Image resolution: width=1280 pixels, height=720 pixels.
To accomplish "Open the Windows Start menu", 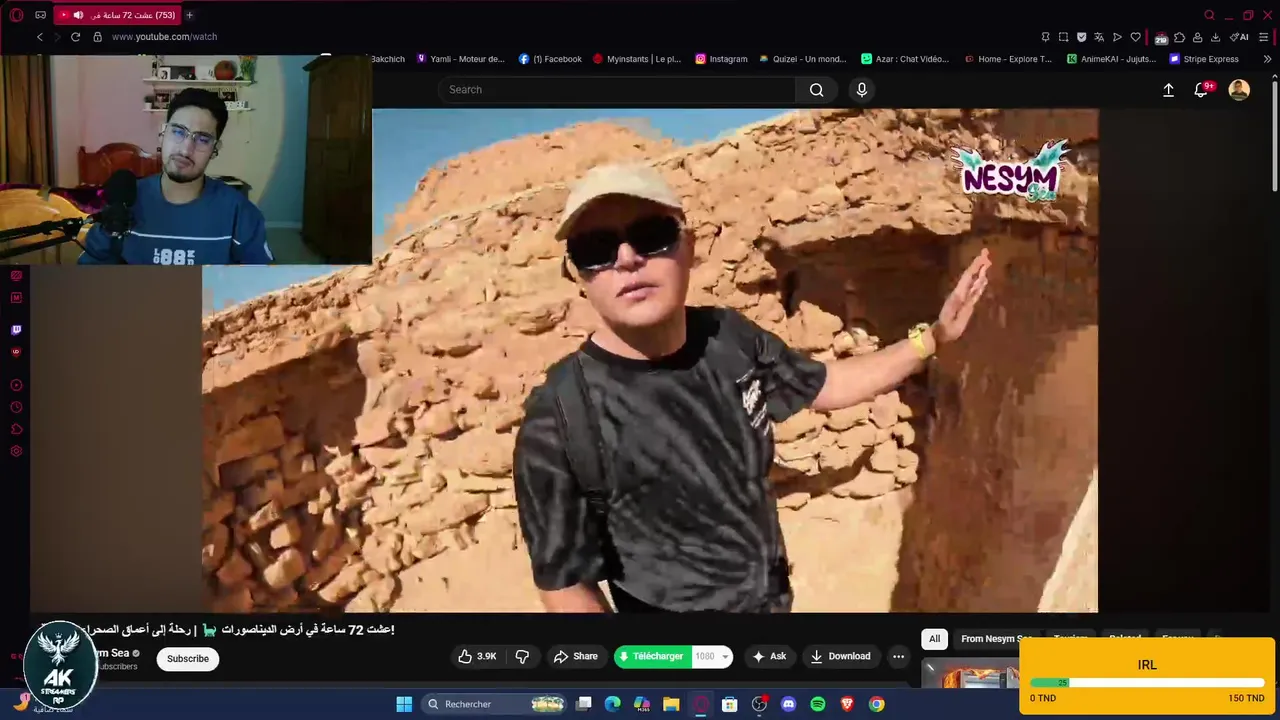I will [404, 704].
